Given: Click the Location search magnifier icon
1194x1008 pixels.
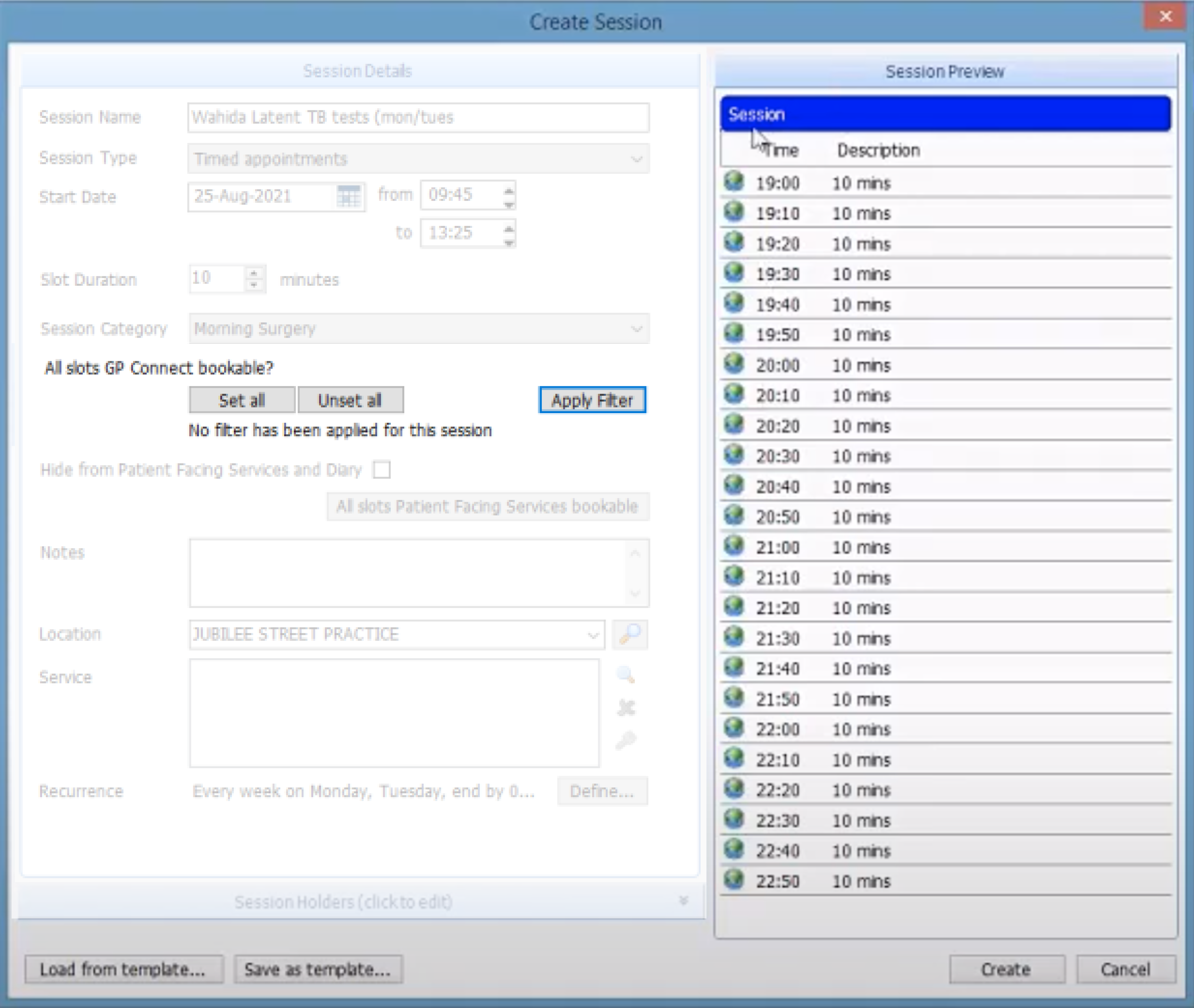Looking at the screenshot, I should click(x=630, y=634).
